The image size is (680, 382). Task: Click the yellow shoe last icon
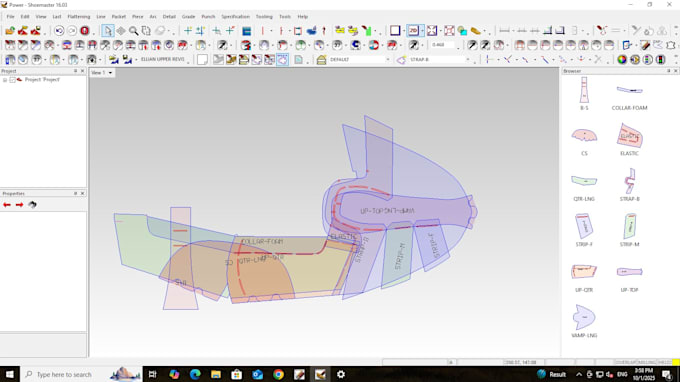coord(476,31)
